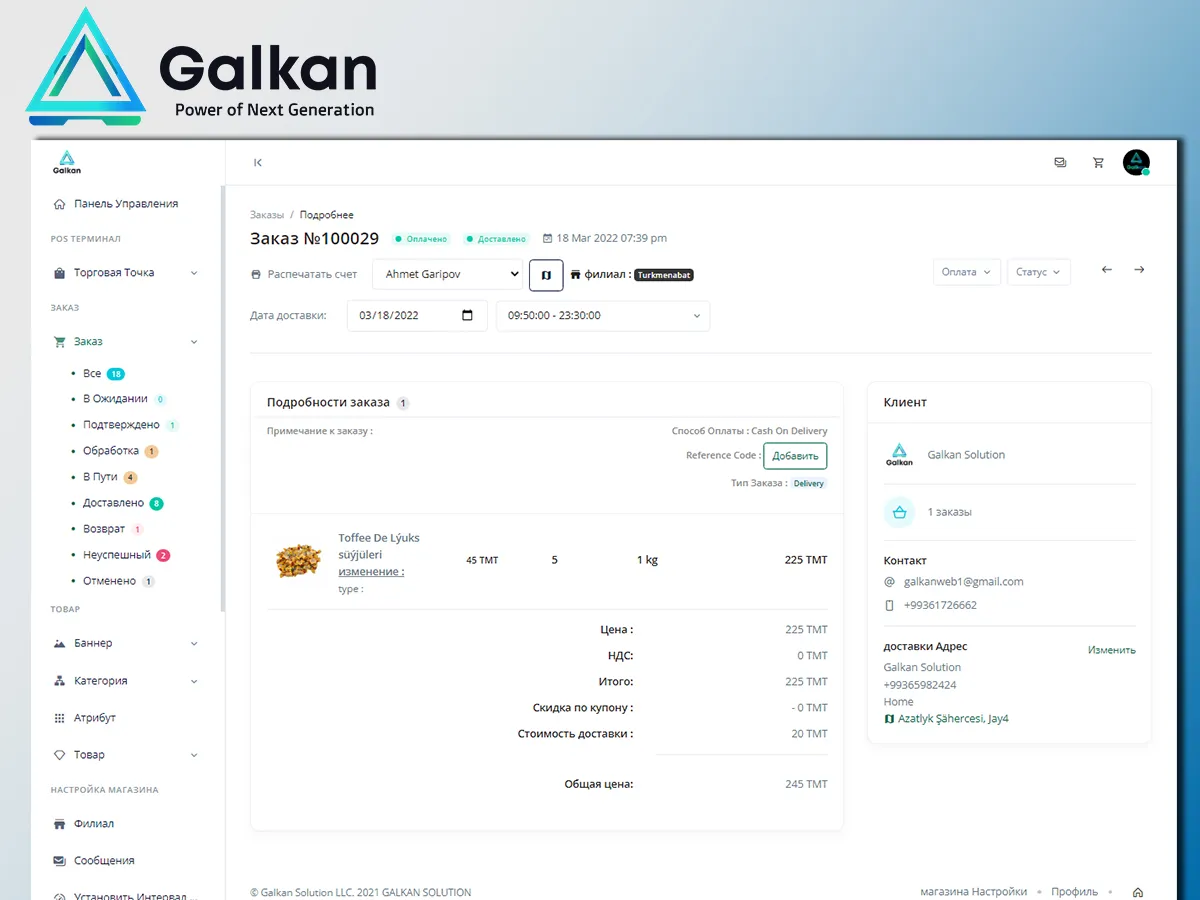Viewport: 1200px width, 900px height.
Task: Open the messages envelope icon in header
Action: tap(1060, 163)
